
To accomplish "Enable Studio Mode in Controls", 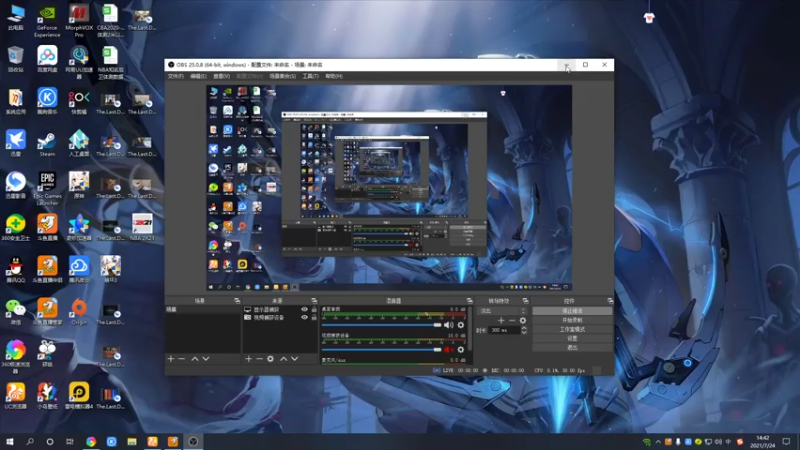I will click(x=572, y=329).
